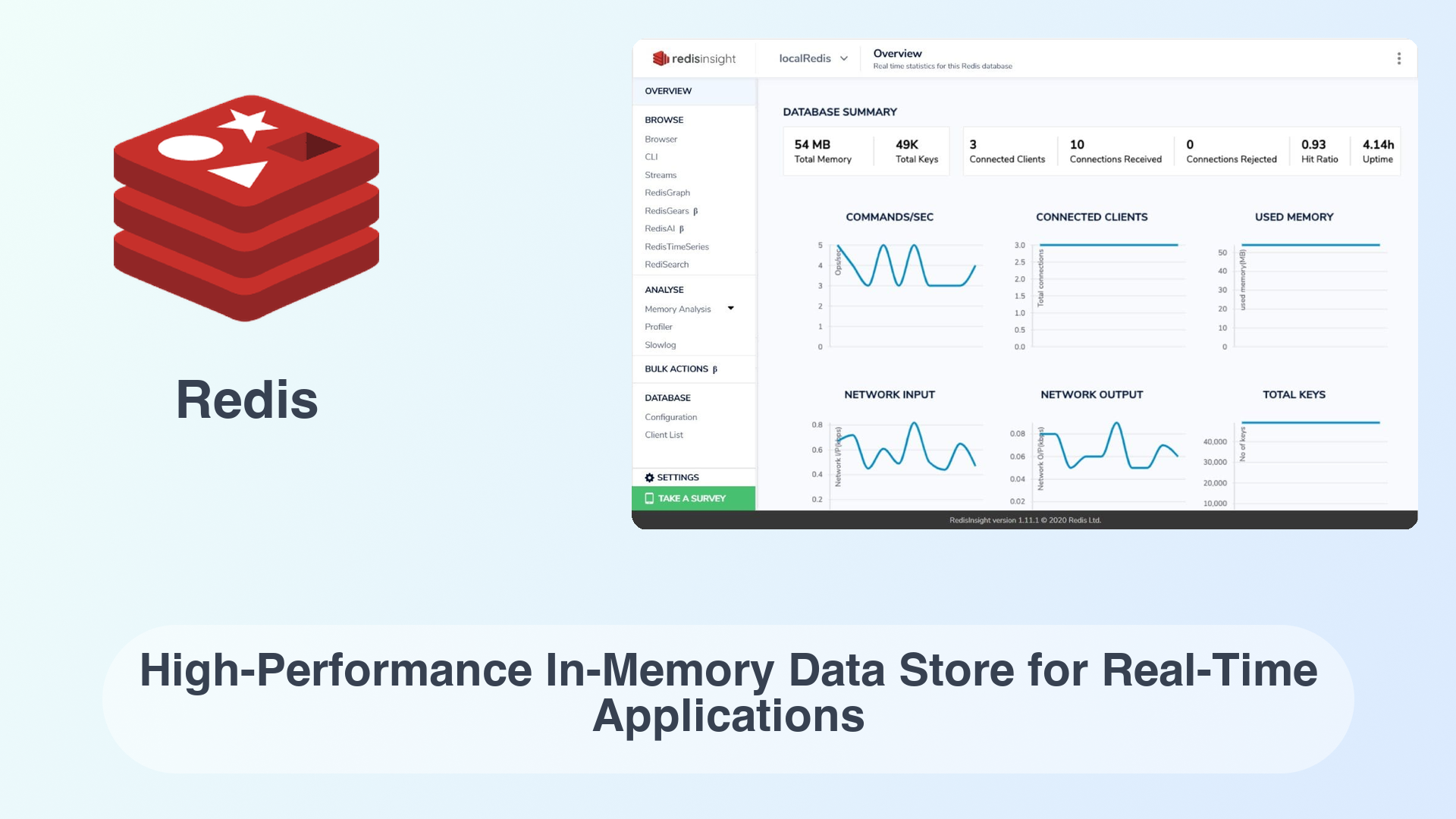Open Configuration settings

point(671,416)
